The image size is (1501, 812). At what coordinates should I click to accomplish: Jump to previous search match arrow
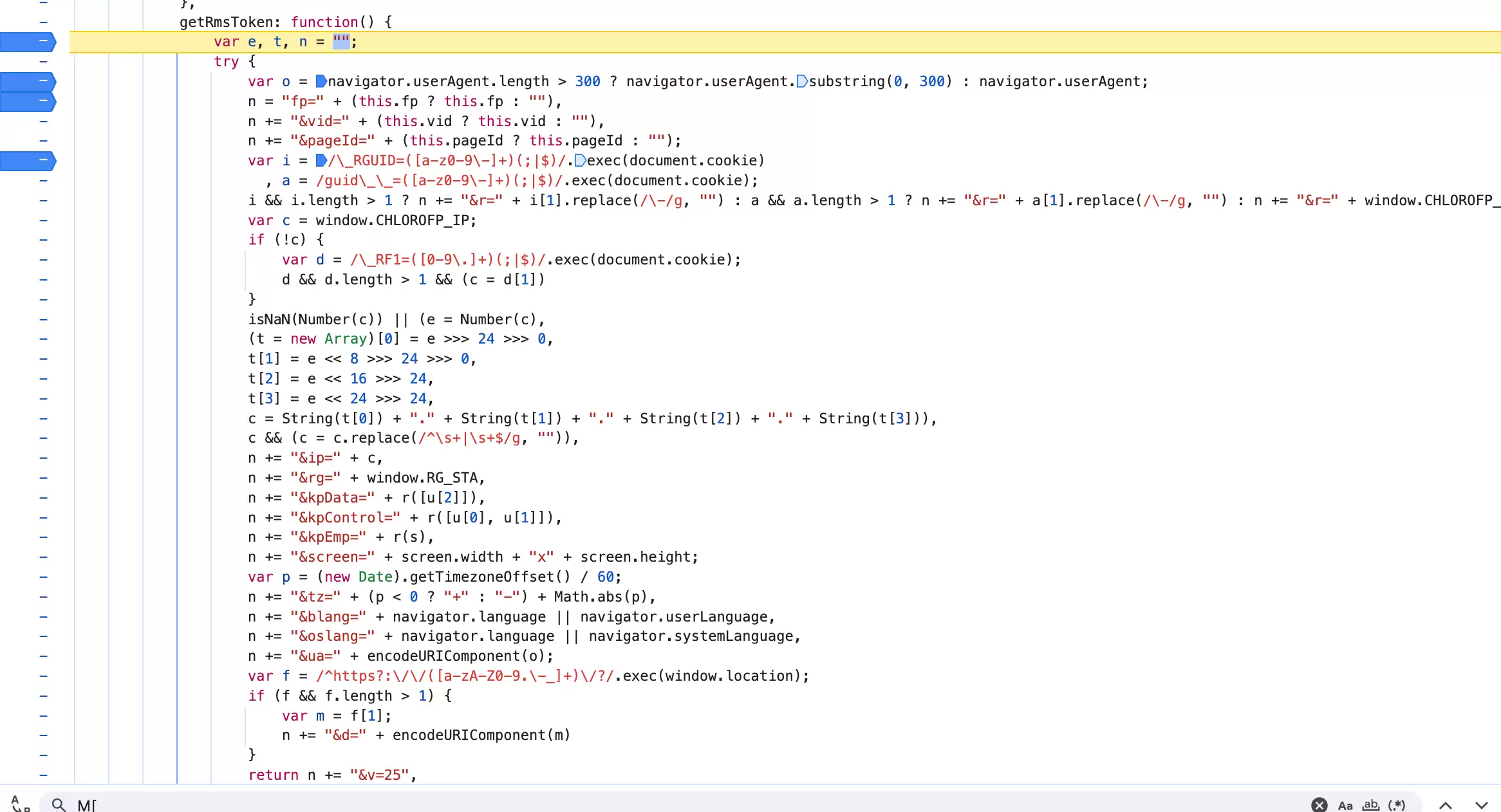tap(1446, 805)
